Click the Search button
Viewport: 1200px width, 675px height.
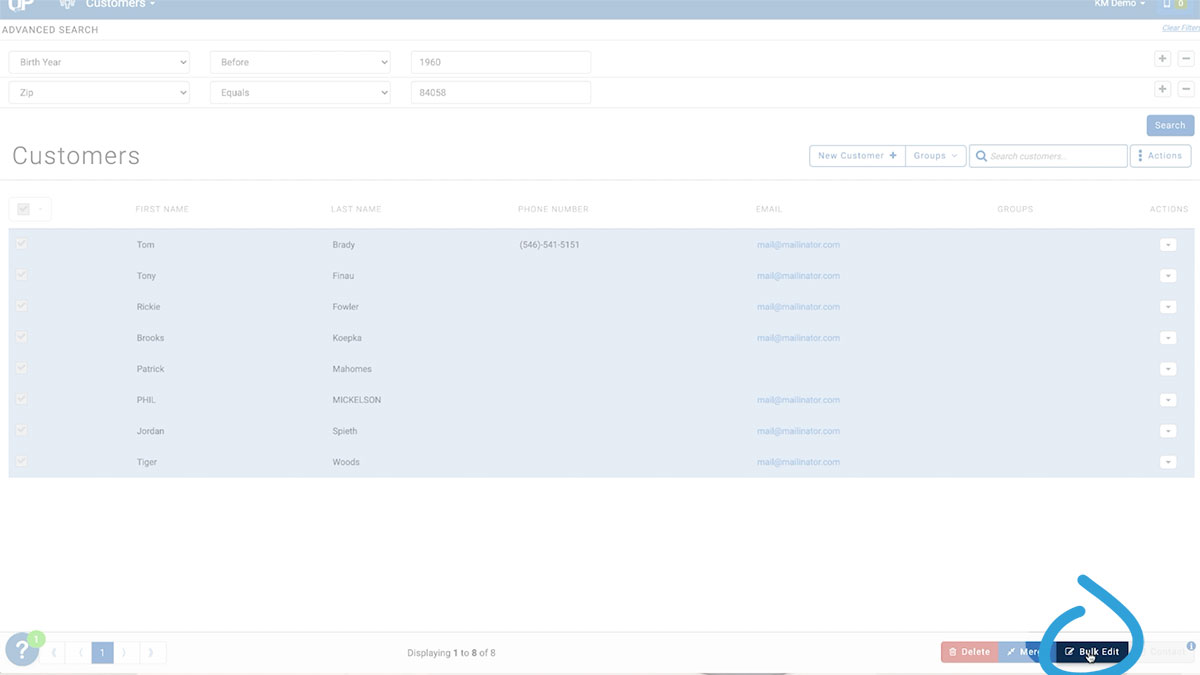click(x=1170, y=125)
